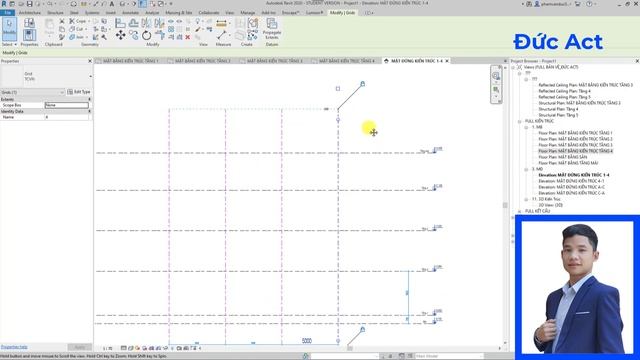The width and height of the screenshot is (640, 360).
Task: Switch to the Architecture ribbon tab
Action: point(30,13)
